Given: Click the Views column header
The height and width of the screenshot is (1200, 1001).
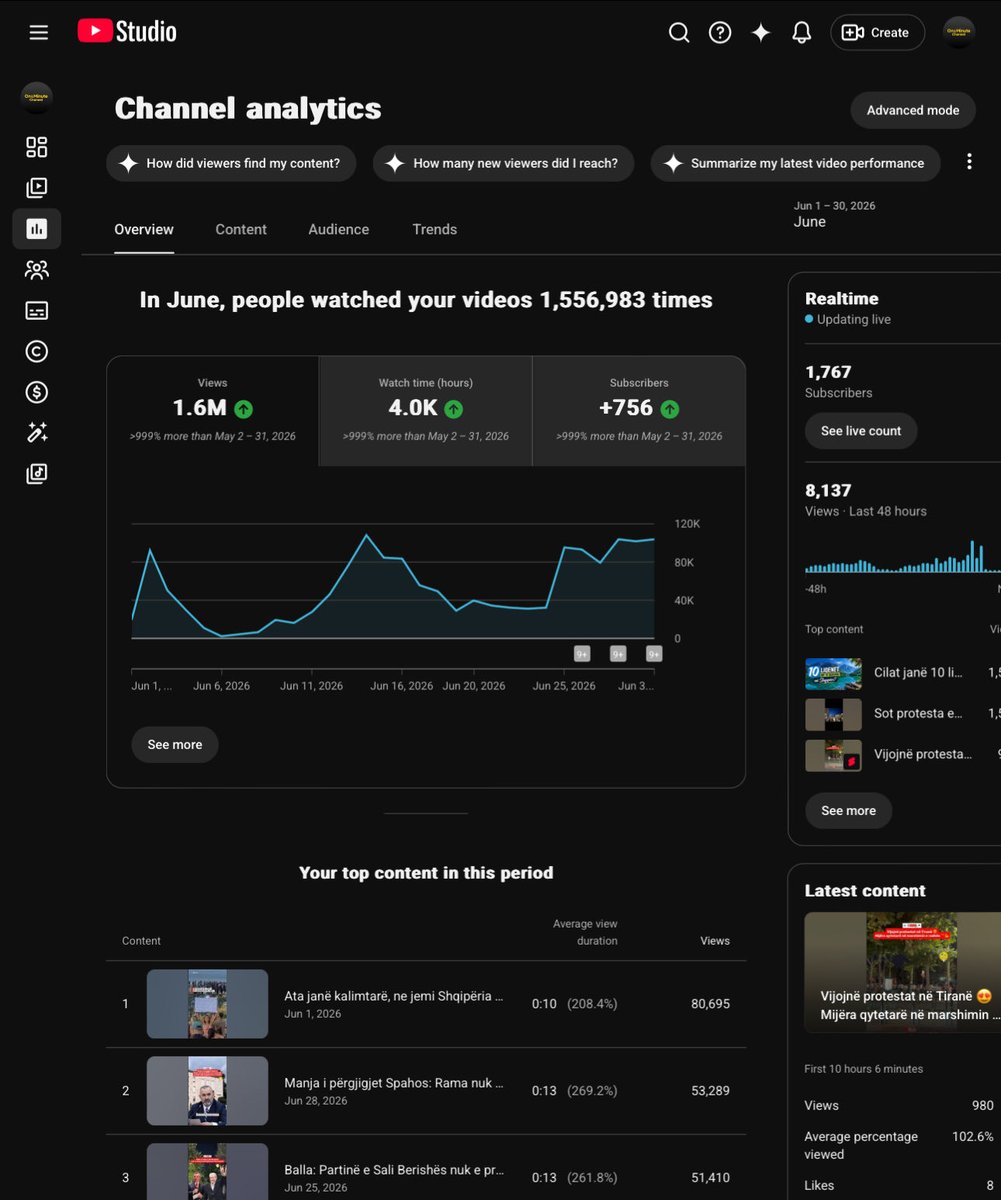Looking at the screenshot, I should pos(715,941).
